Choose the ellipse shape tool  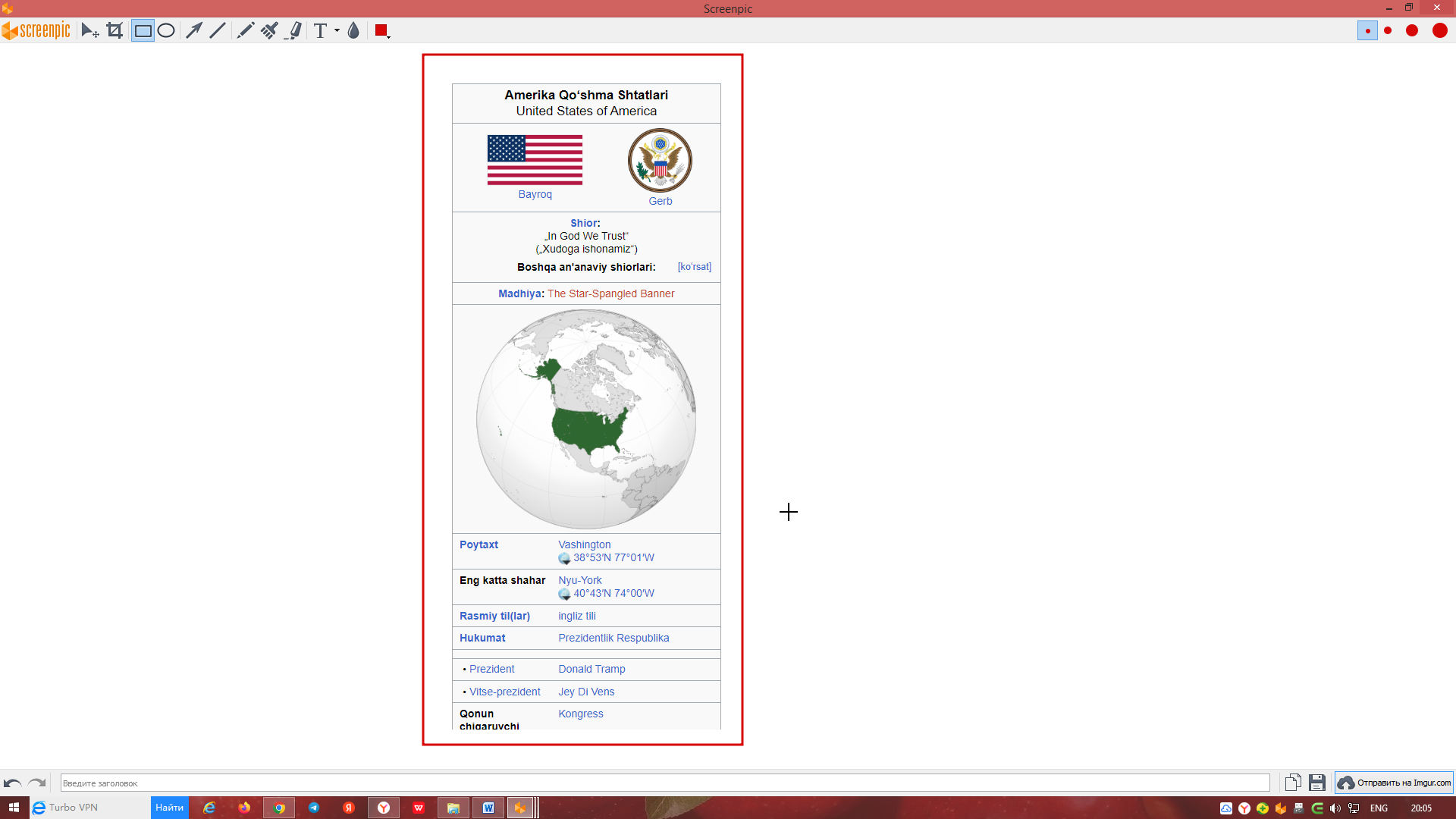(166, 31)
